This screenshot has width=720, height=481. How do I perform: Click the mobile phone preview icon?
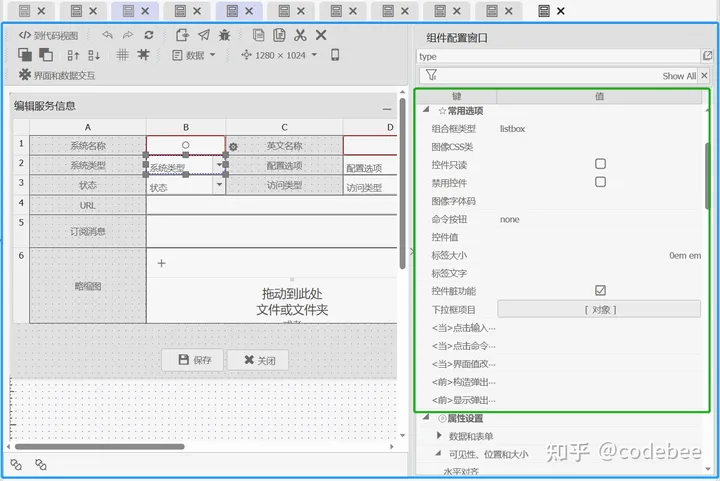pyautogui.click(x=335, y=55)
